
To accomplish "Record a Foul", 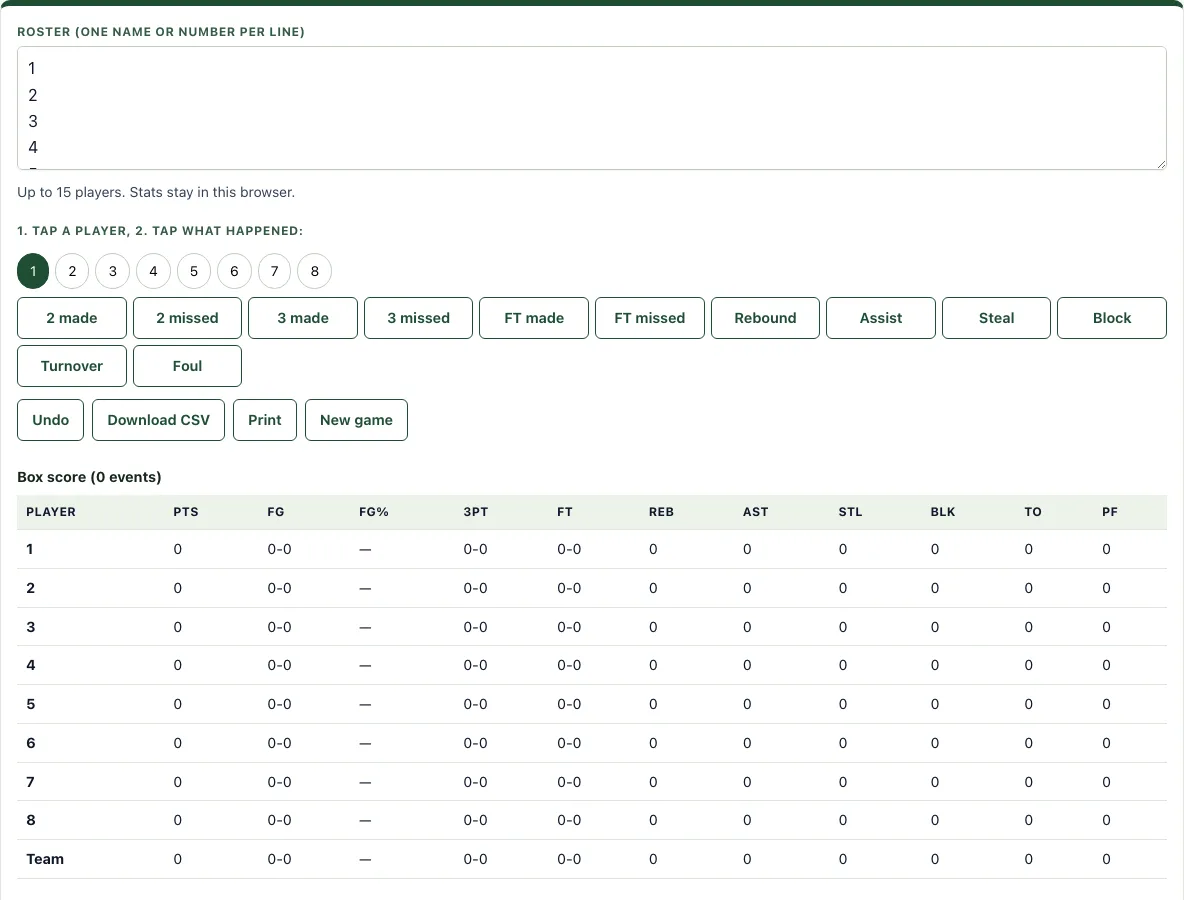I will (x=187, y=366).
